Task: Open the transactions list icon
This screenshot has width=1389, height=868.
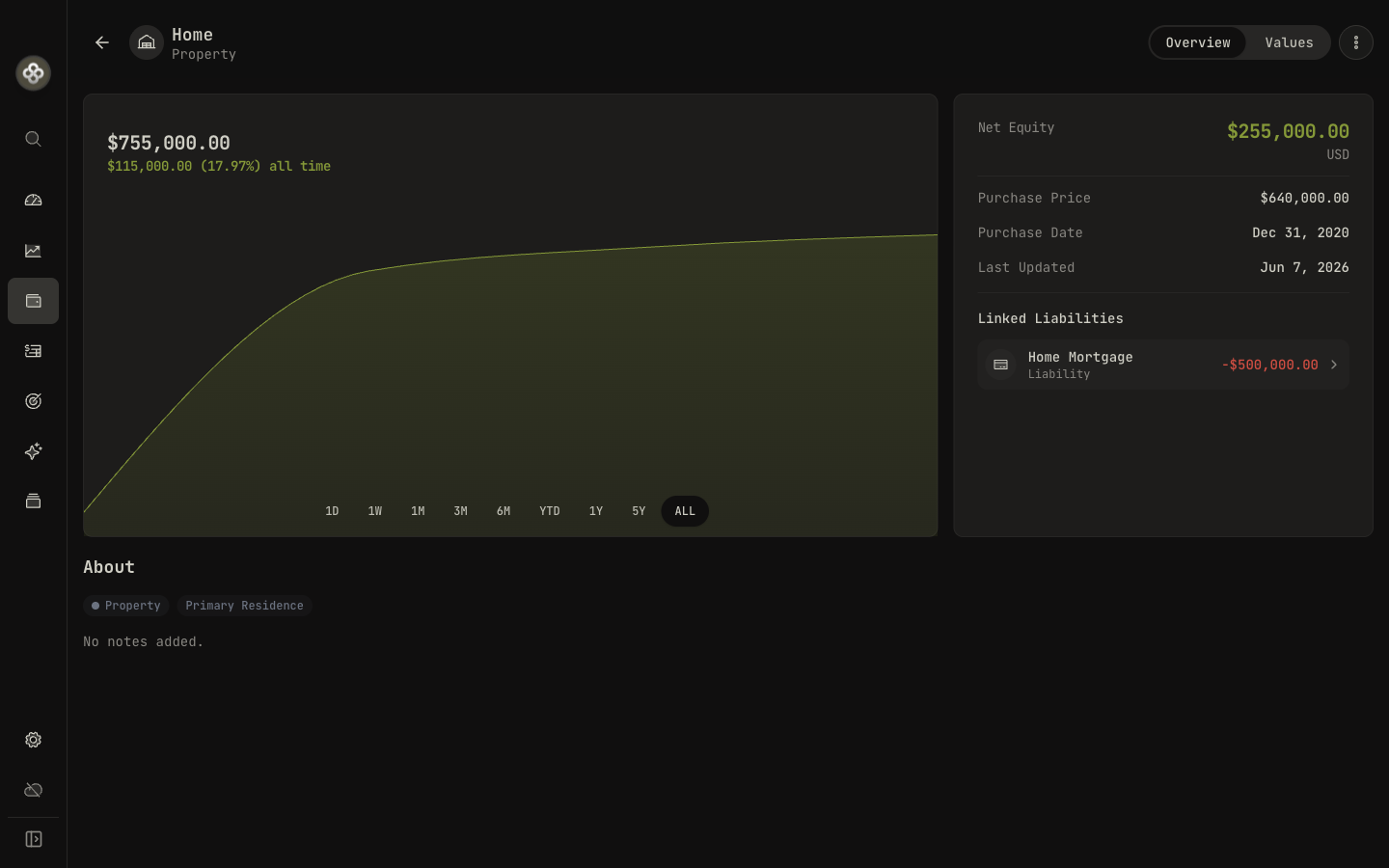Action: (x=33, y=351)
